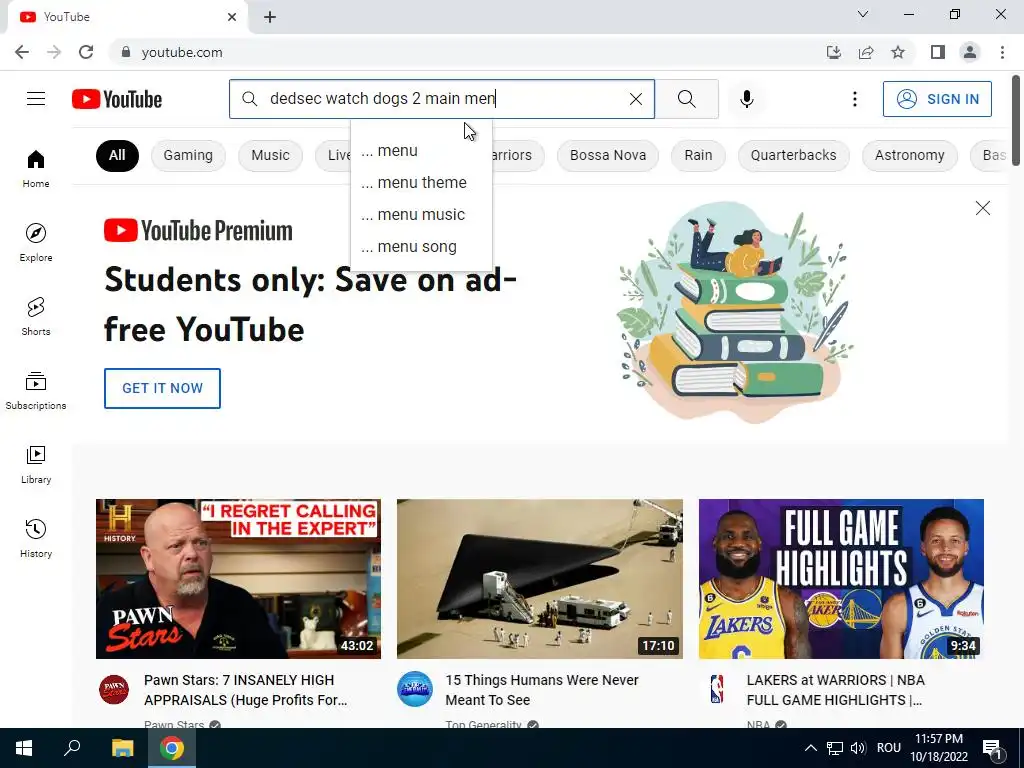The image size is (1024, 768).
Task: Choose the '... menu music' suggestion
Action: point(421,215)
